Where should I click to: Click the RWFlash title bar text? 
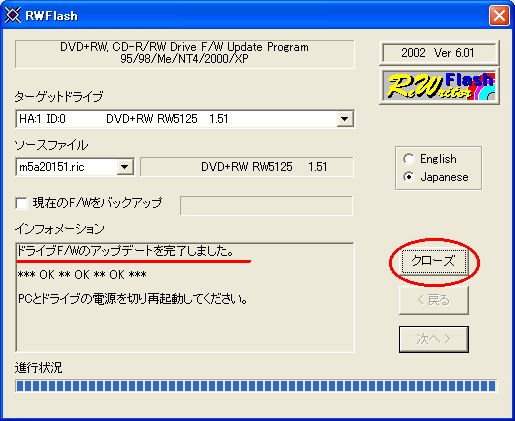(51, 16)
